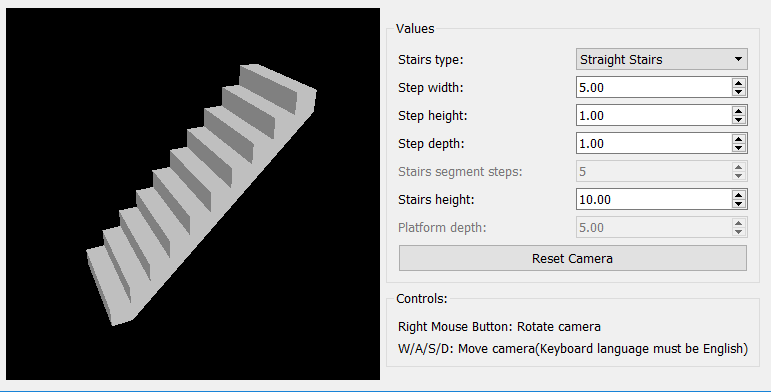The image size is (771, 392).
Task: Click the disabled Stairs segment steps field
Action: point(661,172)
